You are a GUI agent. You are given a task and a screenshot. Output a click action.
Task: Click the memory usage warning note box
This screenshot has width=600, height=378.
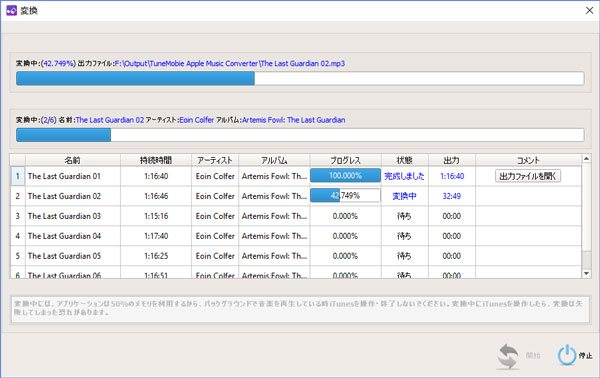pos(300,309)
